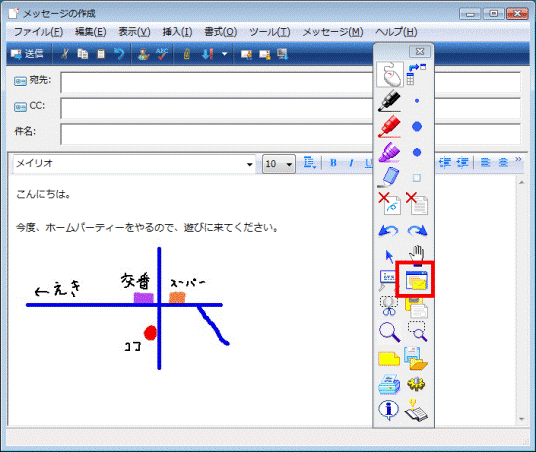The image size is (536, 452).
Task: Click the encrypt message icon
Action: pyautogui.click(x=265, y=54)
